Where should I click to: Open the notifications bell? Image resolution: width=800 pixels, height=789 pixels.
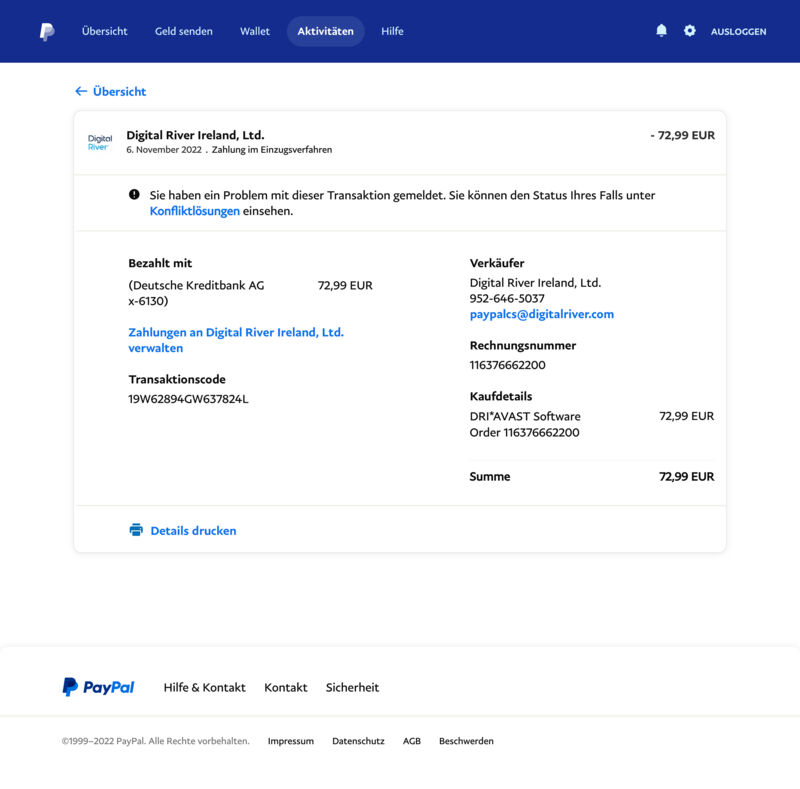click(661, 31)
